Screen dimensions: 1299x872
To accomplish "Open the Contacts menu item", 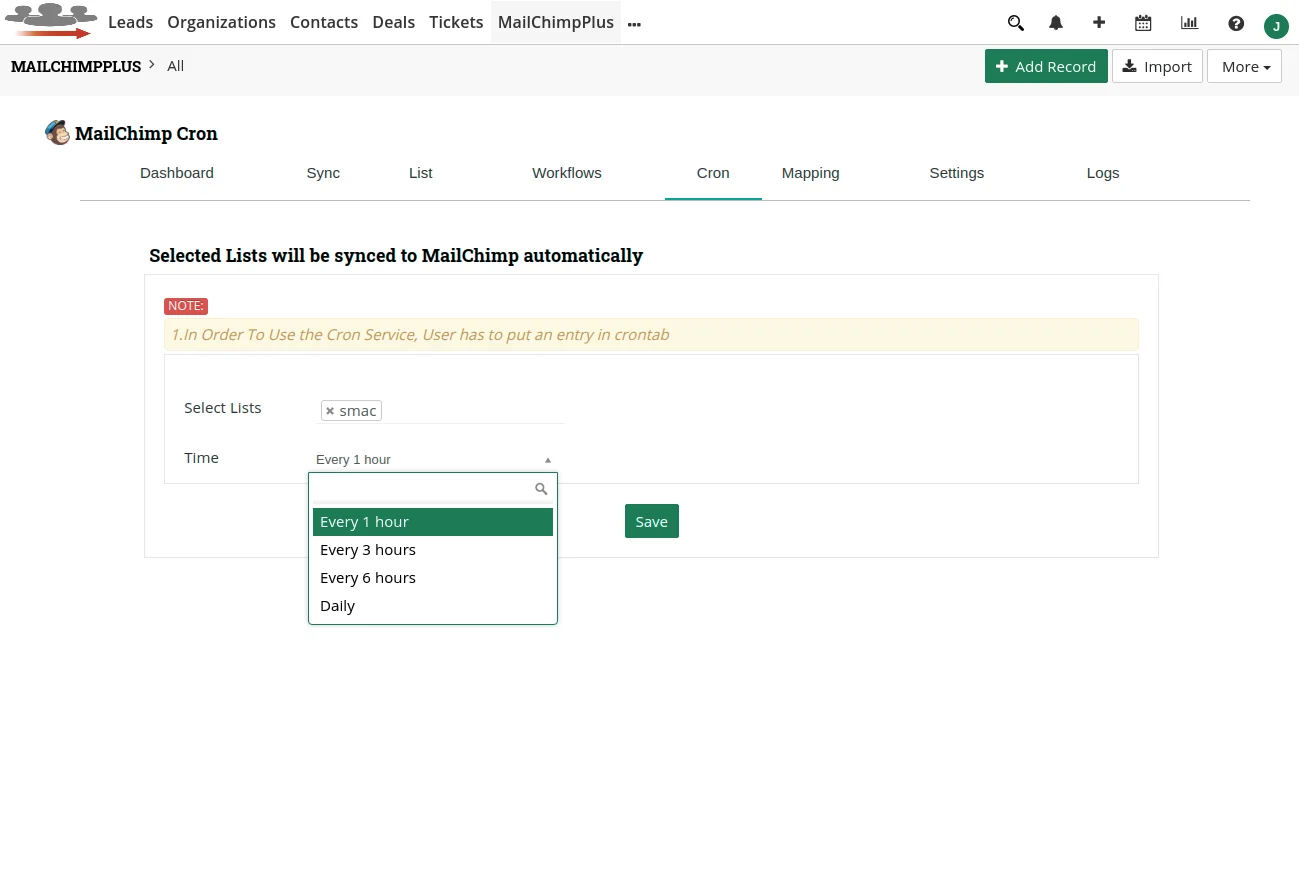I will (324, 22).
